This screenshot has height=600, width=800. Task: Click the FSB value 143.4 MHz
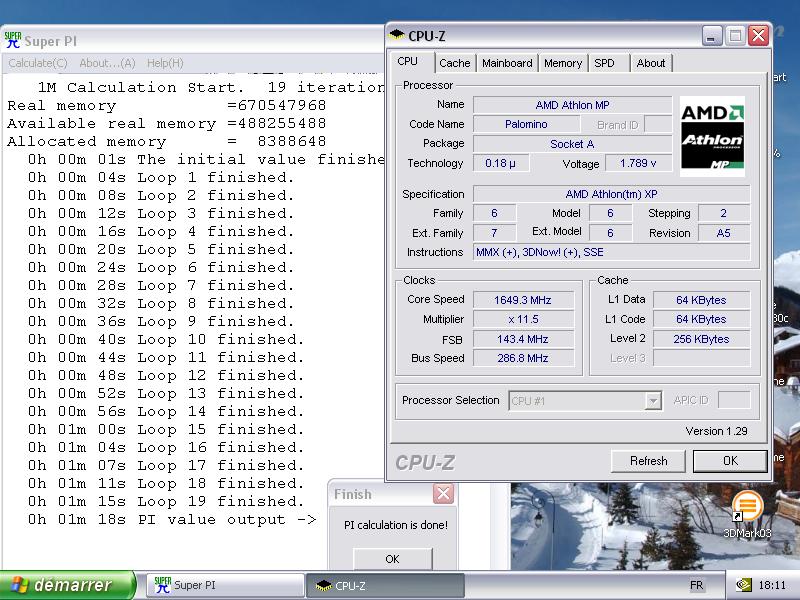pyautogui.click(x=523, y=339)
